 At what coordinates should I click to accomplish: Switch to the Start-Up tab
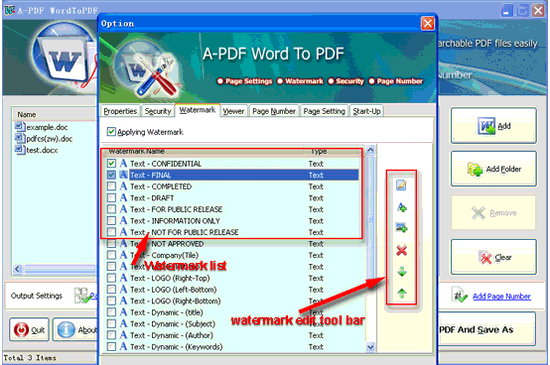[367, 111]
